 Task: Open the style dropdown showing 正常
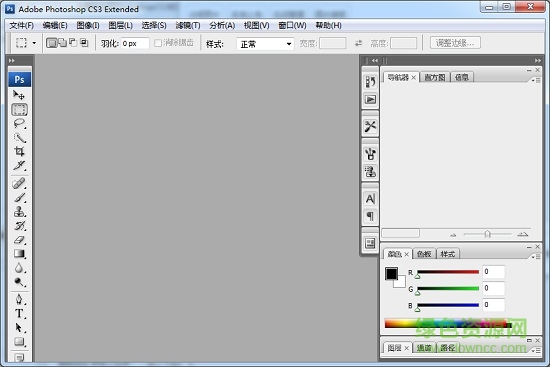265,44
